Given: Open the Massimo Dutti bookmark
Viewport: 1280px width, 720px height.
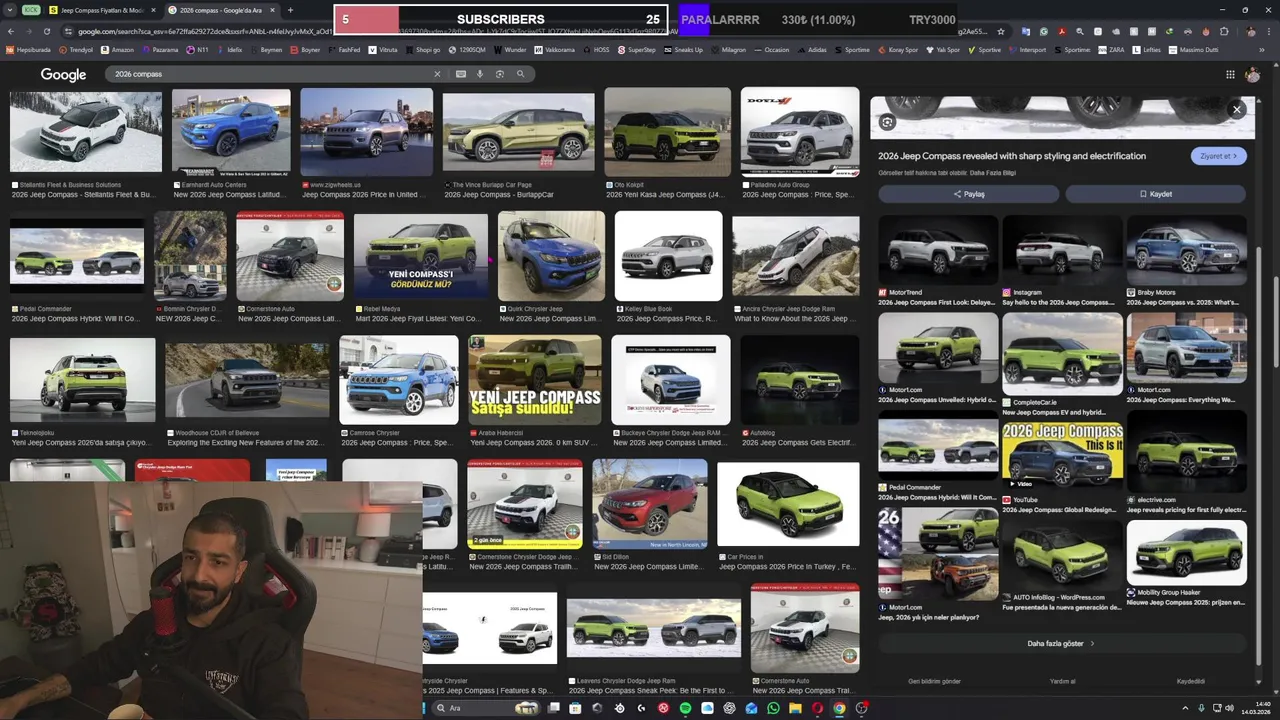Looking at the screenshot, I should 1193,49.
